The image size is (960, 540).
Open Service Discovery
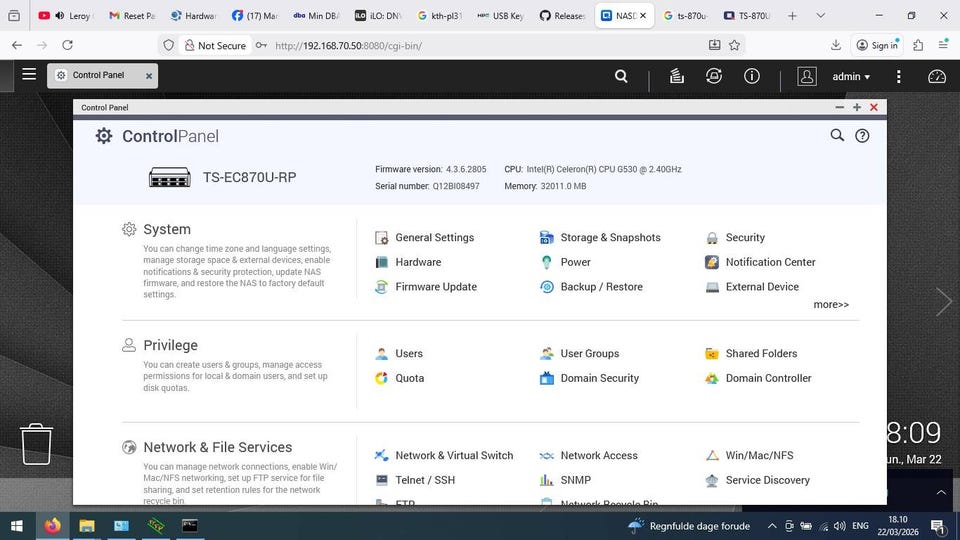pos(757,480)
